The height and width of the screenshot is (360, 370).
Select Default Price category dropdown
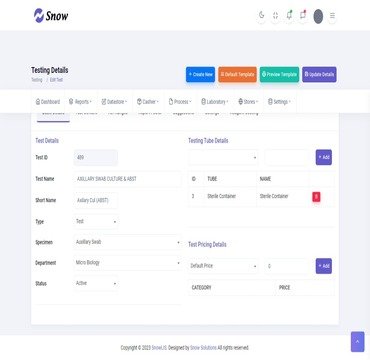point(223,266)
